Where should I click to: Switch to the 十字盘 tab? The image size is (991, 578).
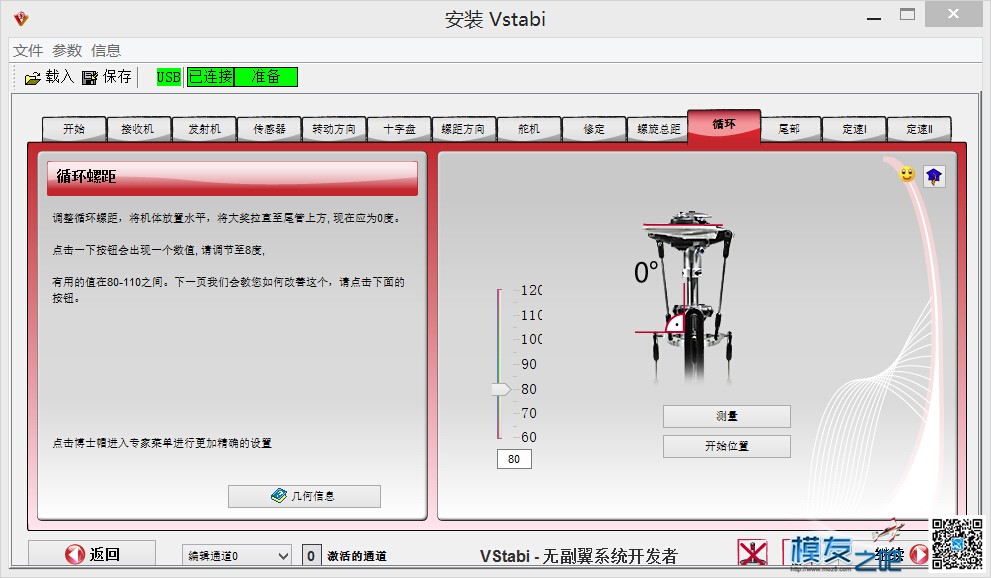[x=399, y=129]
